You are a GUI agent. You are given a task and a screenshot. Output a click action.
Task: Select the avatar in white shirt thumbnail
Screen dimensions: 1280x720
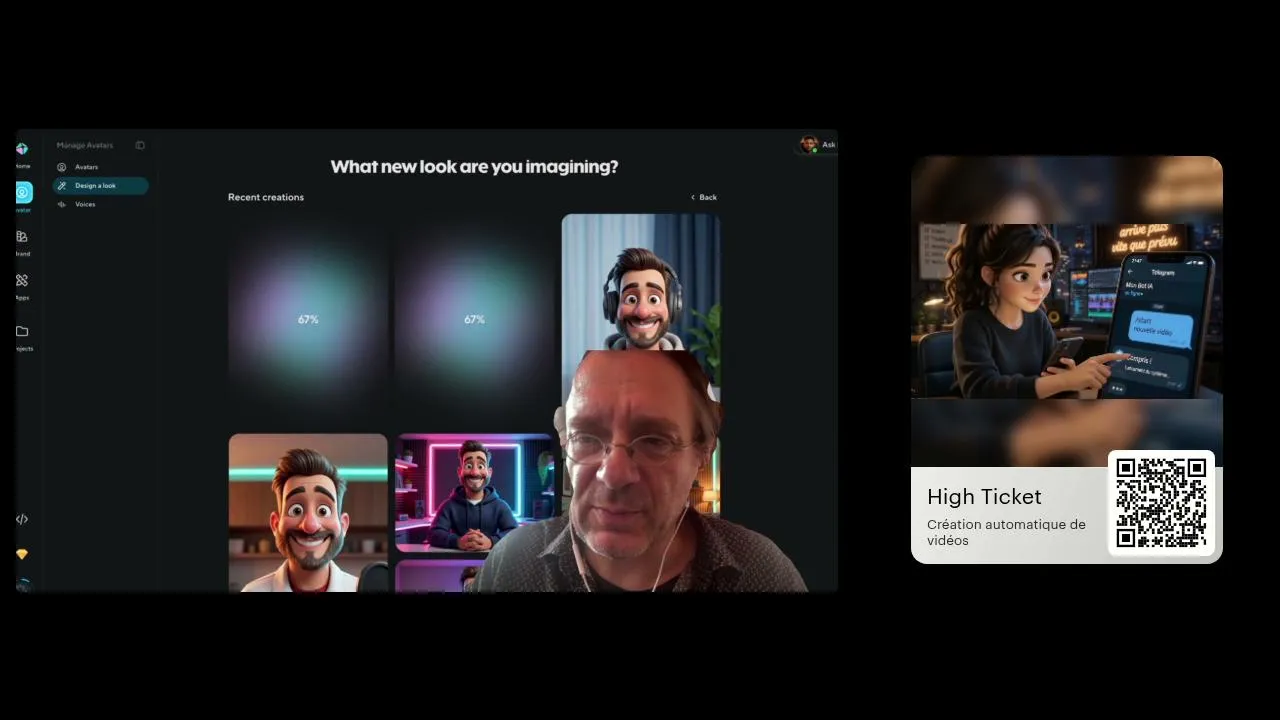pyautogui.click(x=308, y=512)
